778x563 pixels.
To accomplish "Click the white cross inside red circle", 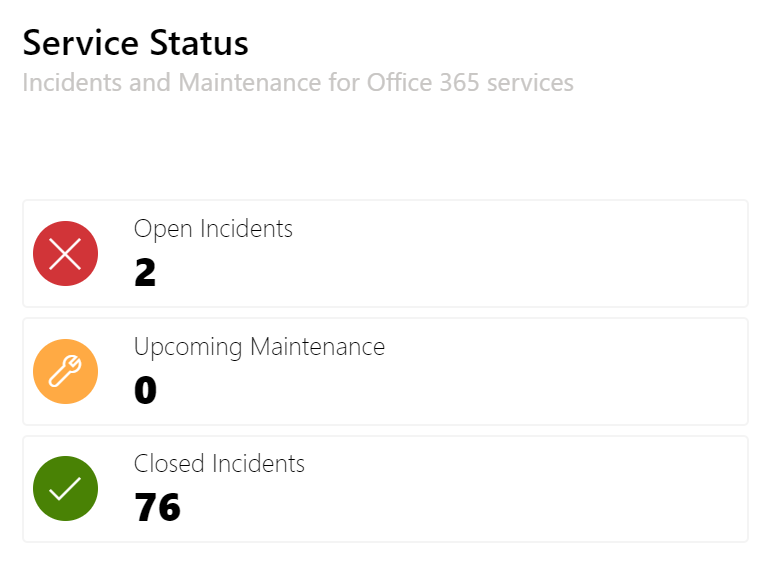I will tap(65, 253).
